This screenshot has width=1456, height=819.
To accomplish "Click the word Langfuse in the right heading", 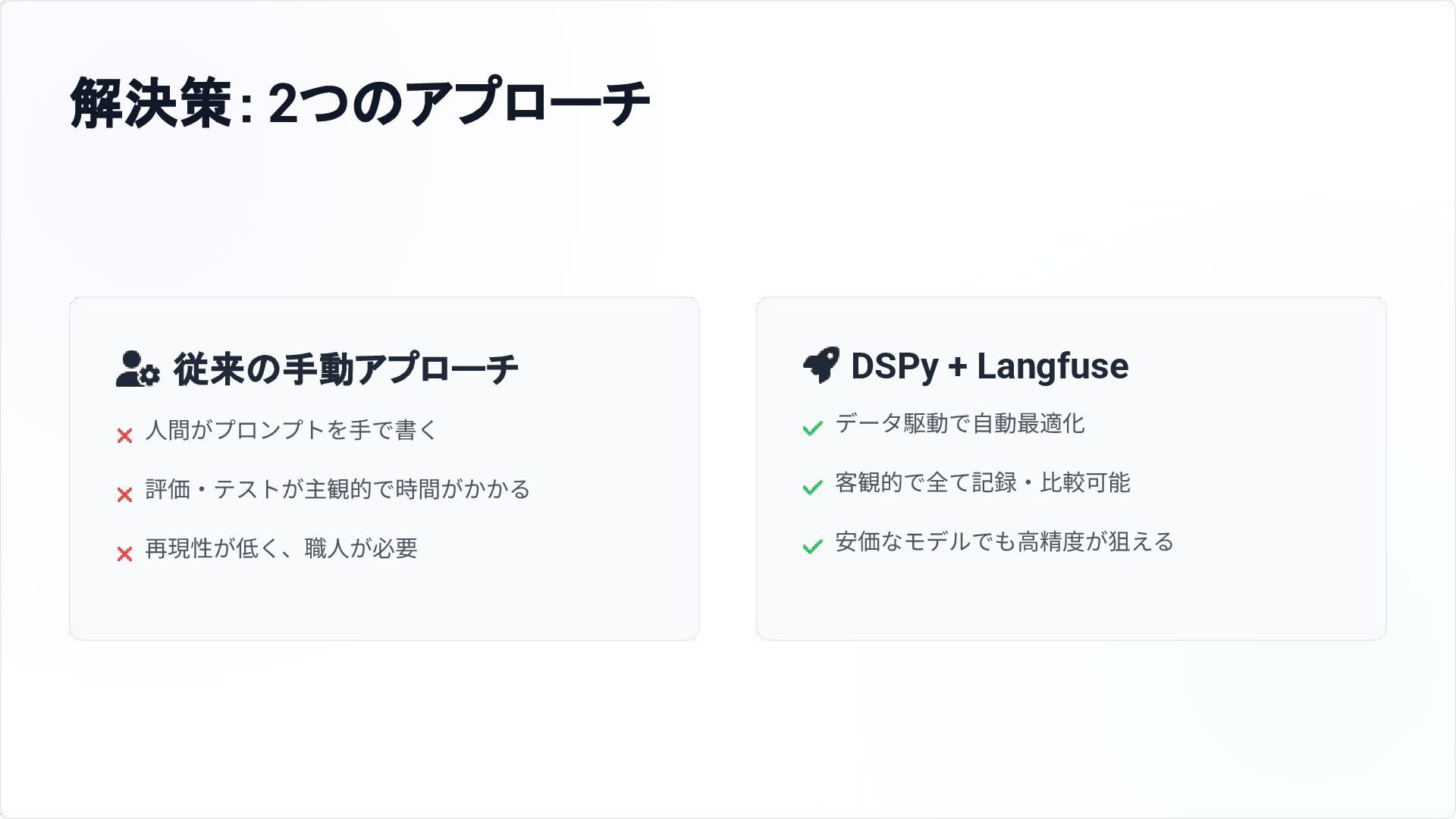I will pos(1053,366).
